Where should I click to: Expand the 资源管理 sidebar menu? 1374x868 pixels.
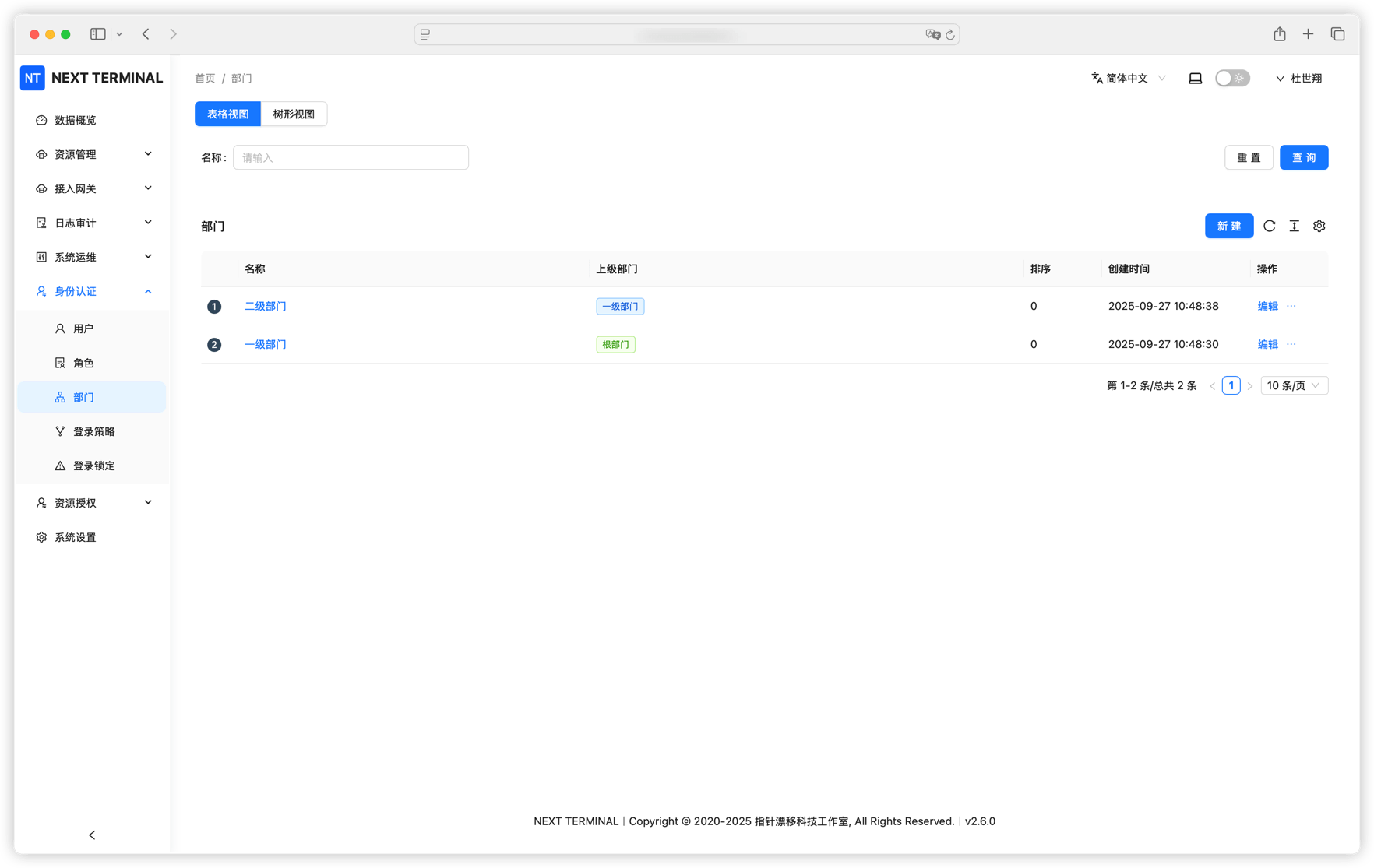tap(93, 154)
